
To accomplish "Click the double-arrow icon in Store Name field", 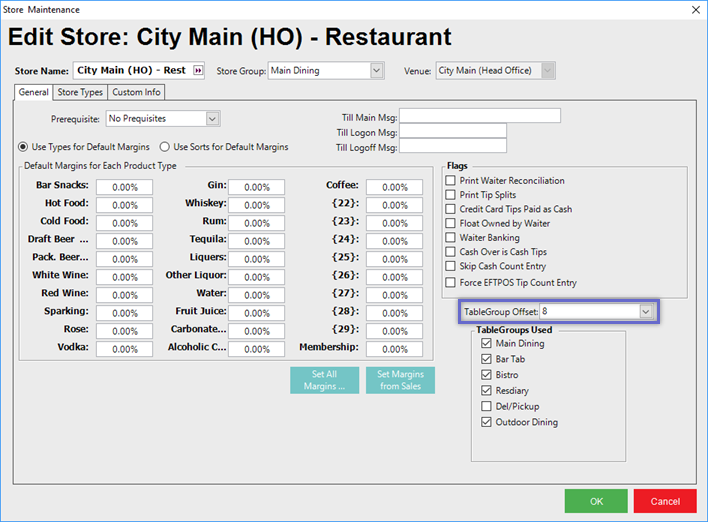I will tap(198, 70).
